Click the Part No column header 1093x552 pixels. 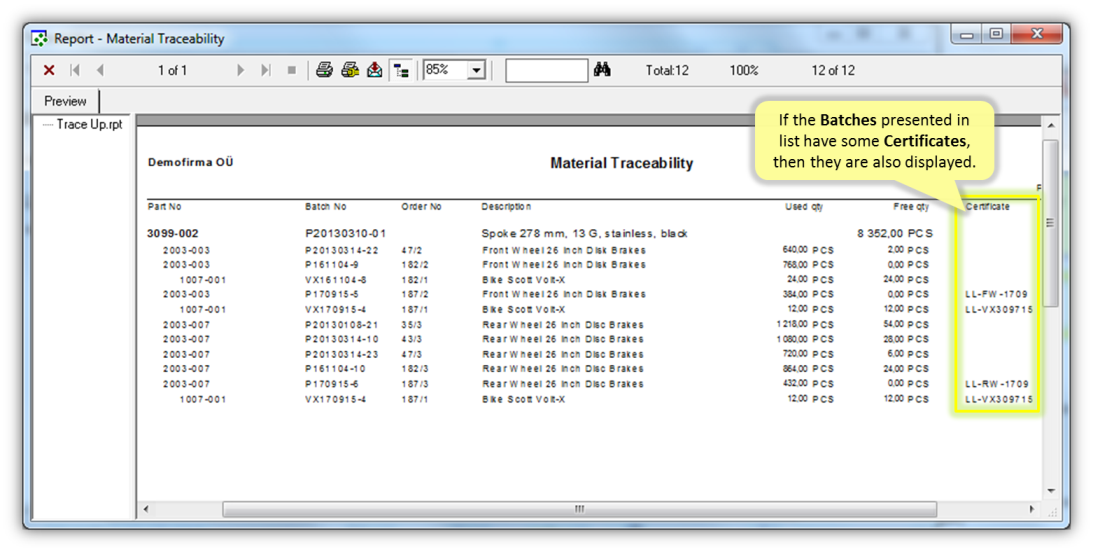[x=165, y=207]
